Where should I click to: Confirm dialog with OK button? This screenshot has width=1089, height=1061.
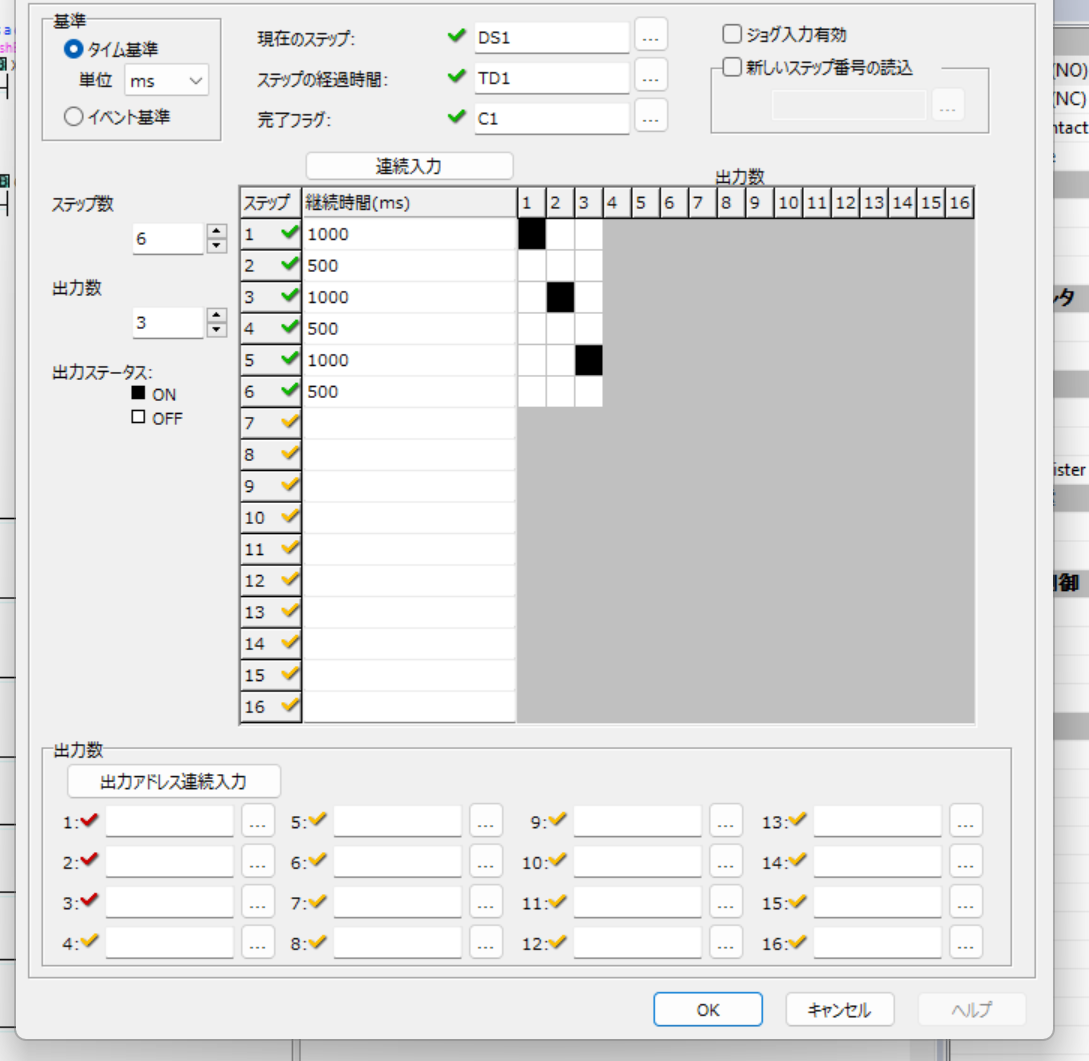pyautogui.click(x=708, y=1010)
